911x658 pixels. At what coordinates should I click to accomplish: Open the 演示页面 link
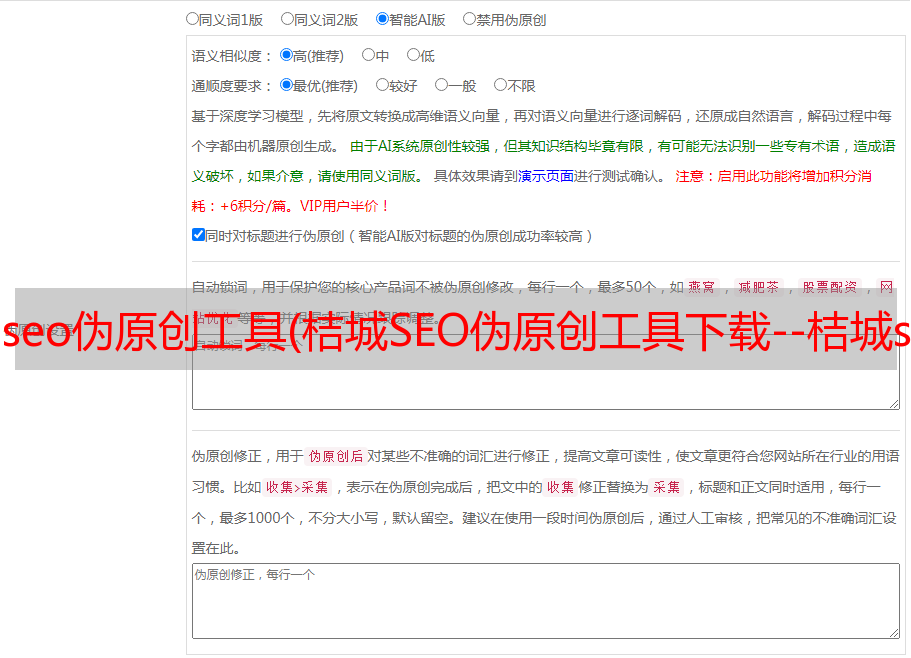pos(546,176)
